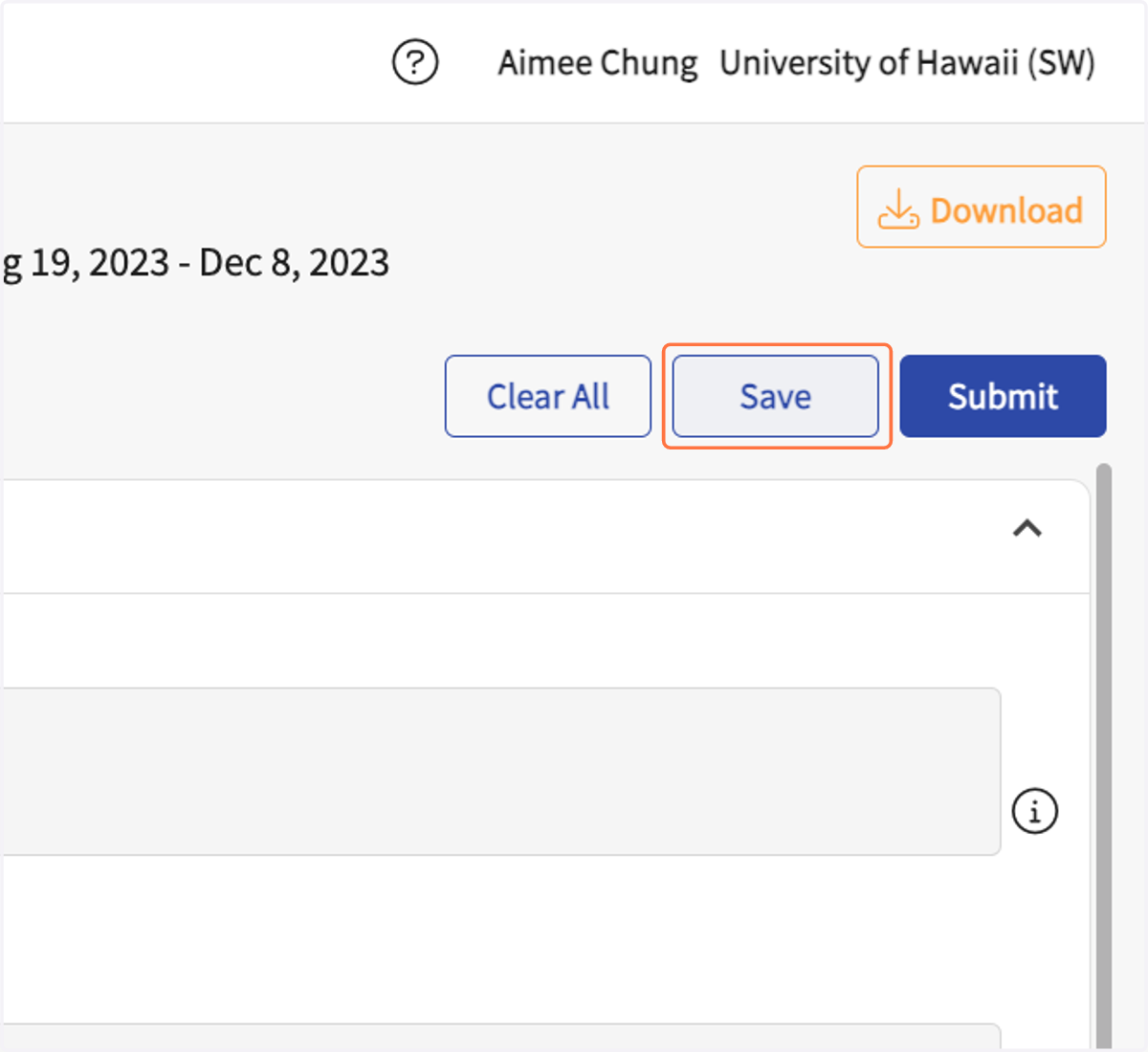Viewport: 1148px width, 1052px height.
Task: Click the word Hawaii in the institution name
Action: click(x=967, y=63)
